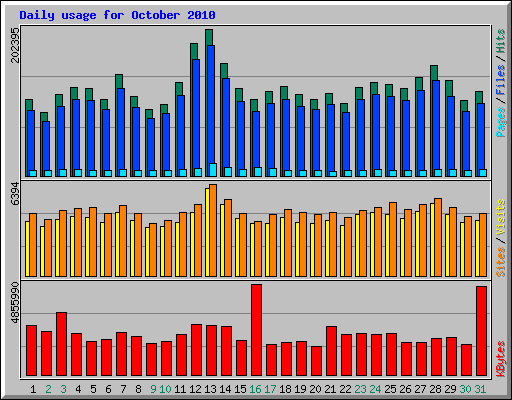Click day 13 on the x-axis
Image resolution: width=512 pixels, height=400 pixels.
click(210, 389)
